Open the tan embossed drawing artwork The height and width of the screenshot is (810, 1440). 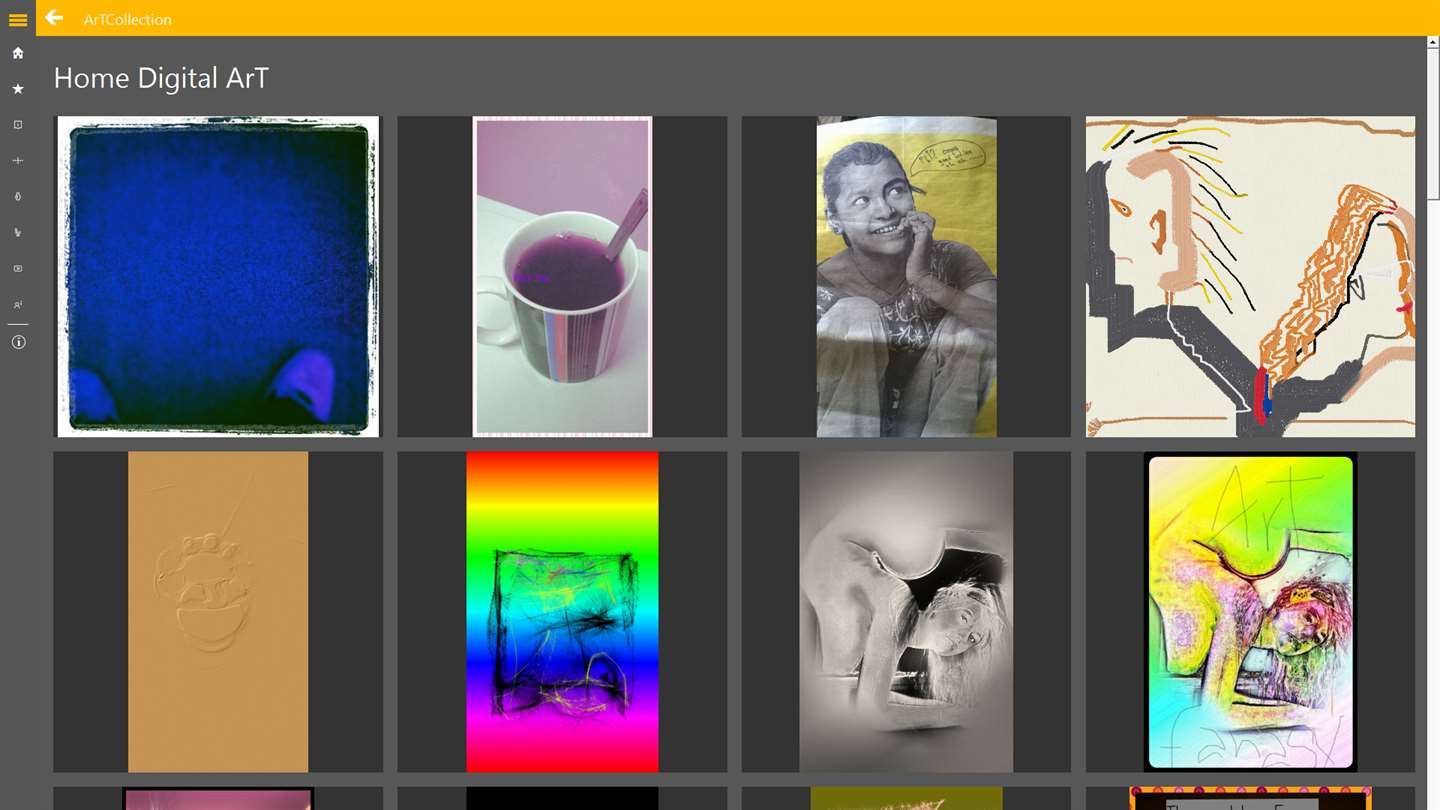(x=218, y=612)
